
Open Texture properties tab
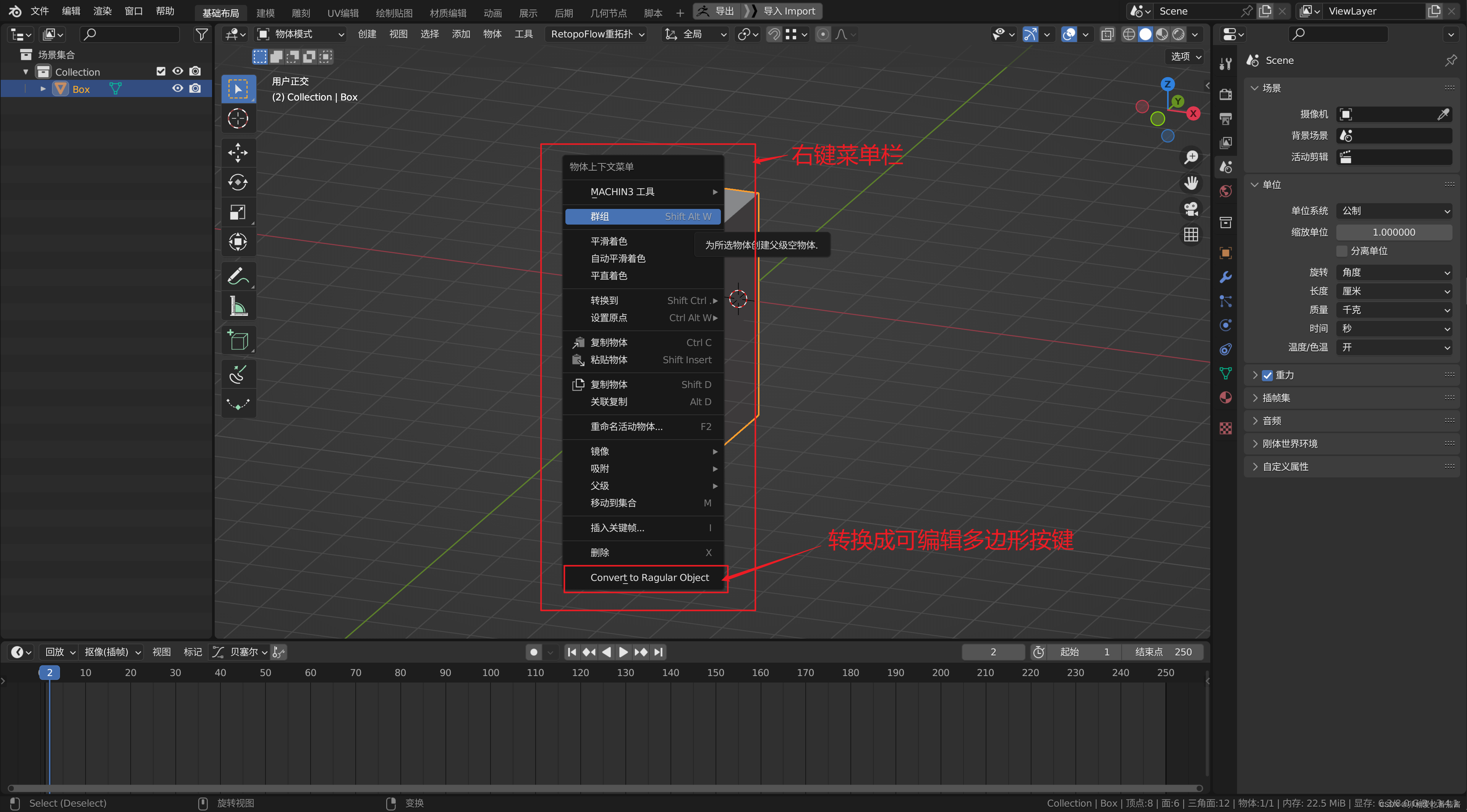click(x=1226, y=428)
